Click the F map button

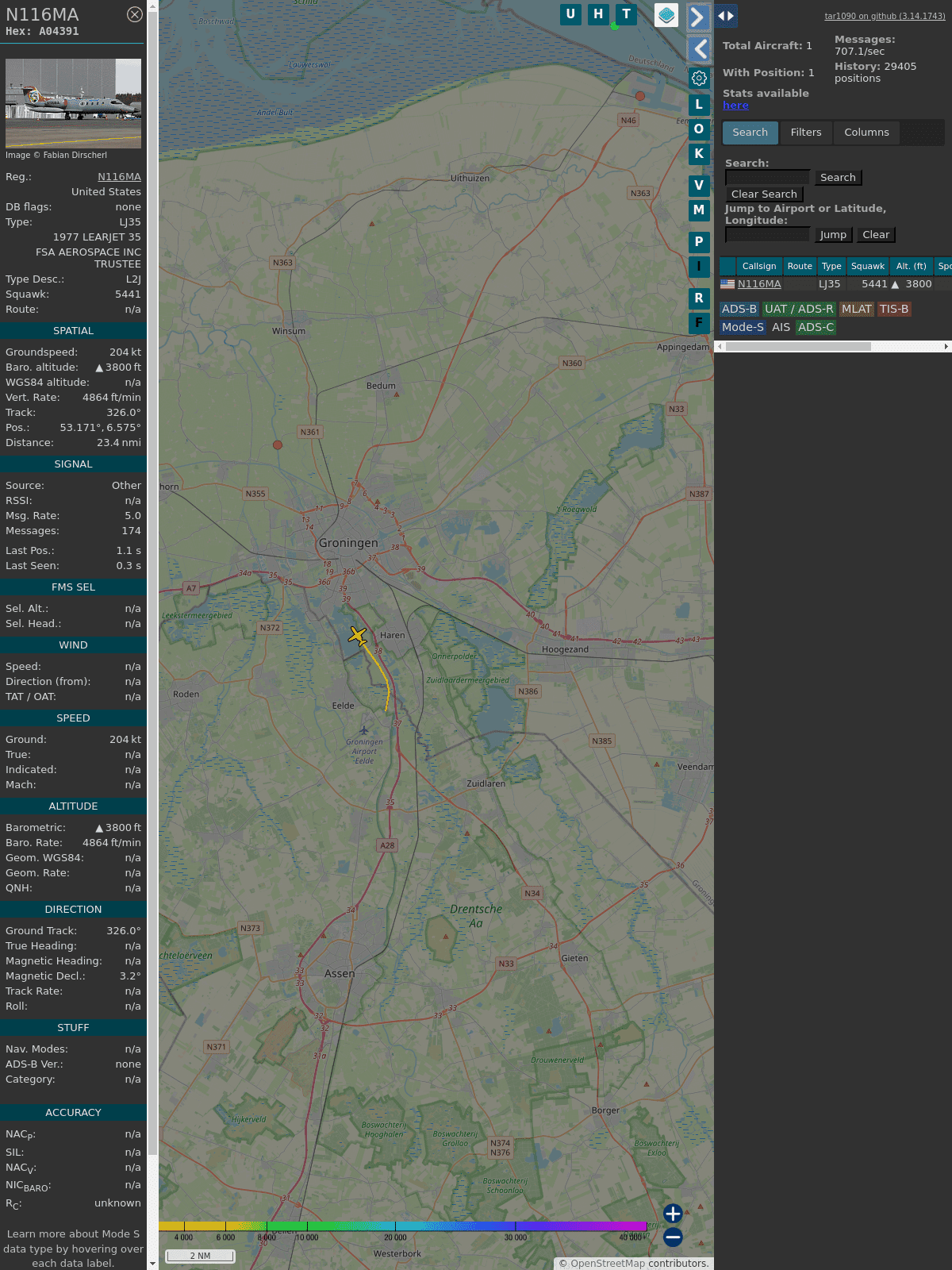699,322
